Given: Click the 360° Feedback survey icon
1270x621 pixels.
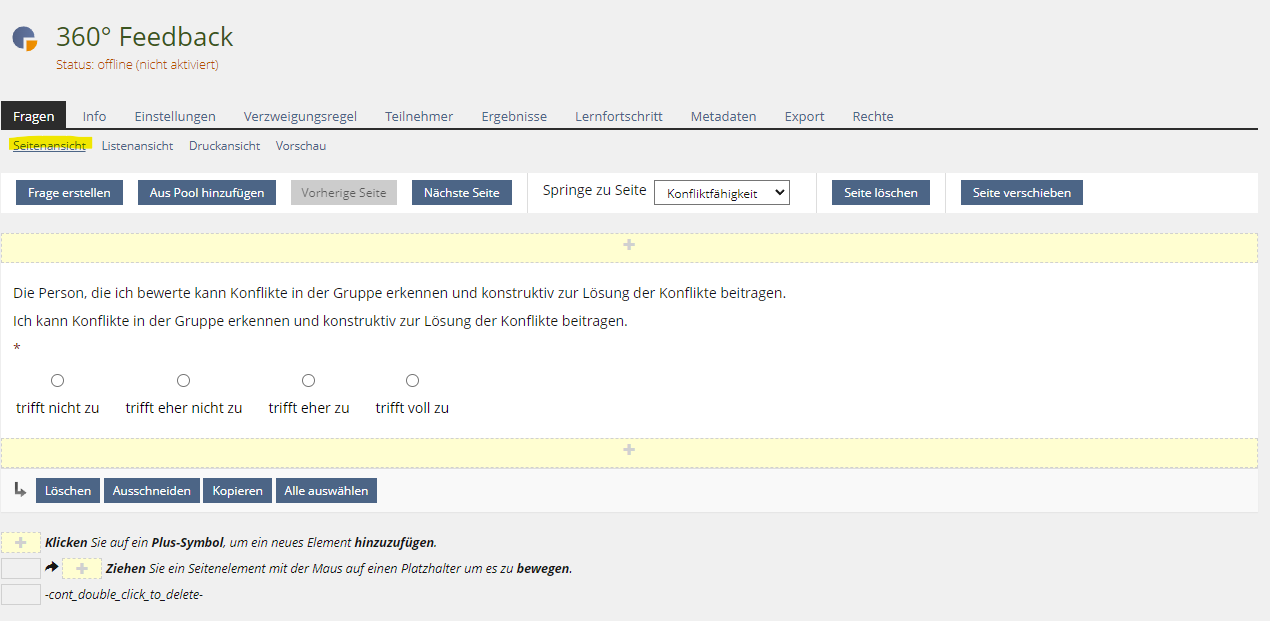Looking at the screenshot, I should (25, 38).
